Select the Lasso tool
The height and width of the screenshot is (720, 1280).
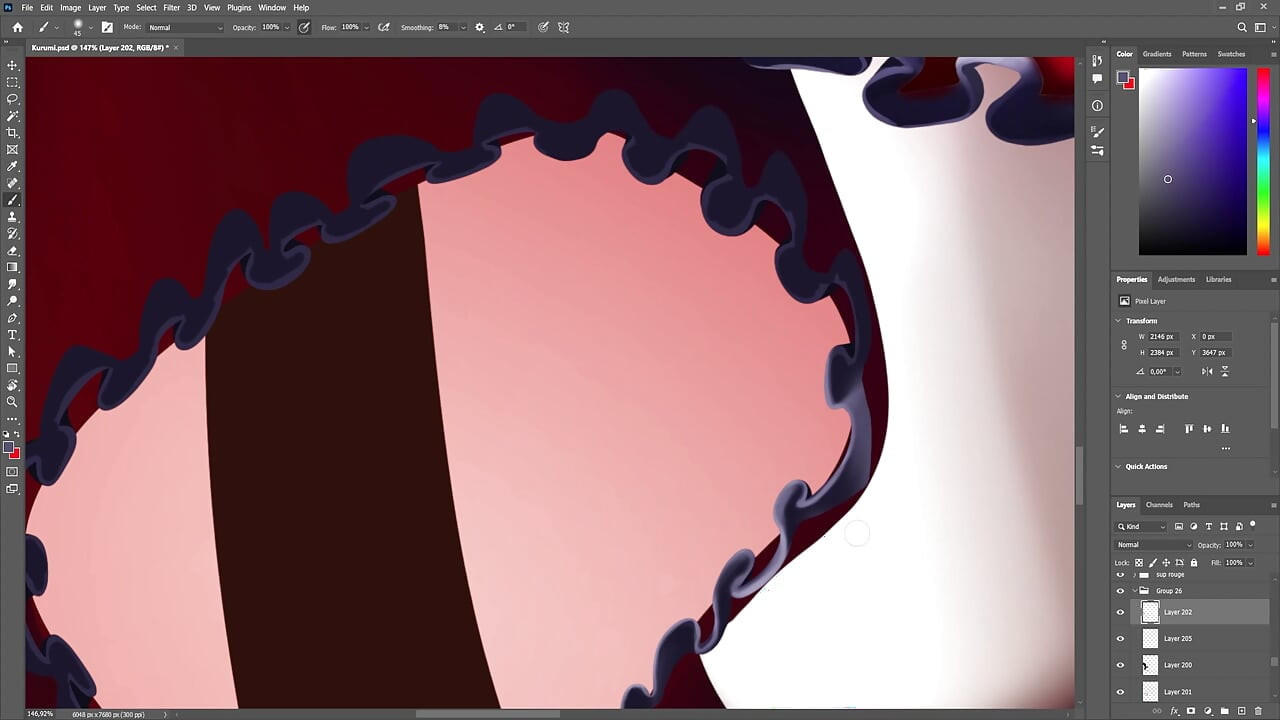coord(13,99)
